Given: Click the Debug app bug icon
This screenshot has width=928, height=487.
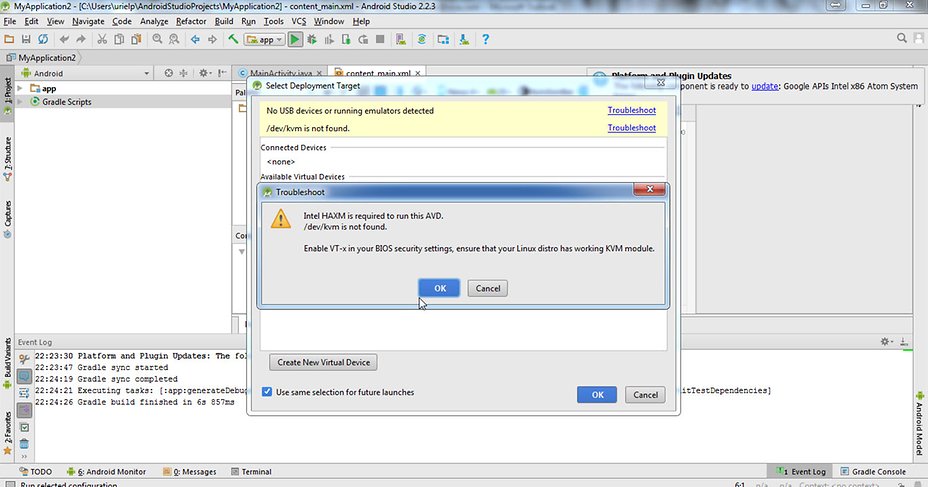Looking at the screenshot, I should point(312,39).
